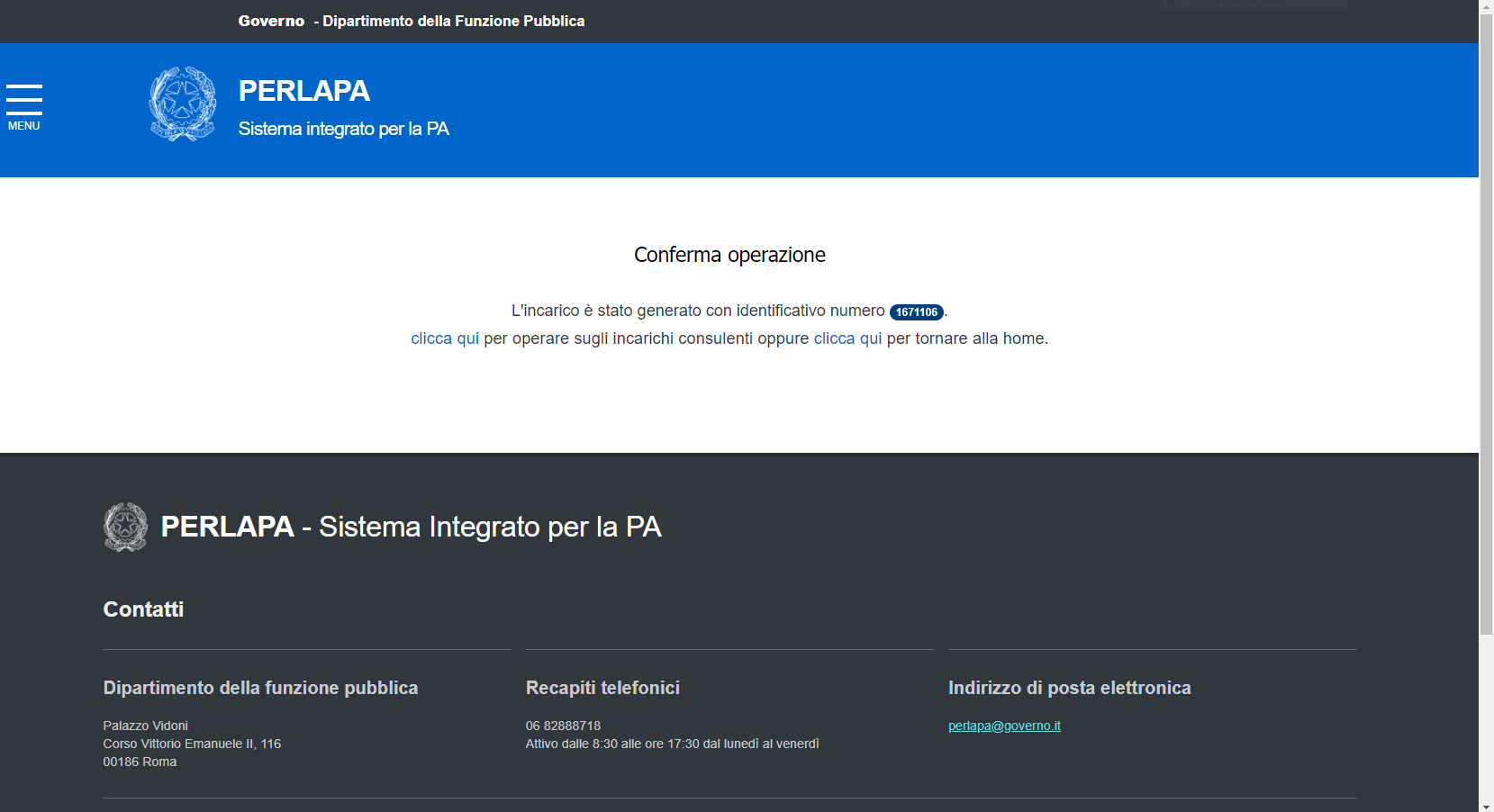Open the Governo link in top bar
This screenshot has width=1494, height=812.
[271, 21]
